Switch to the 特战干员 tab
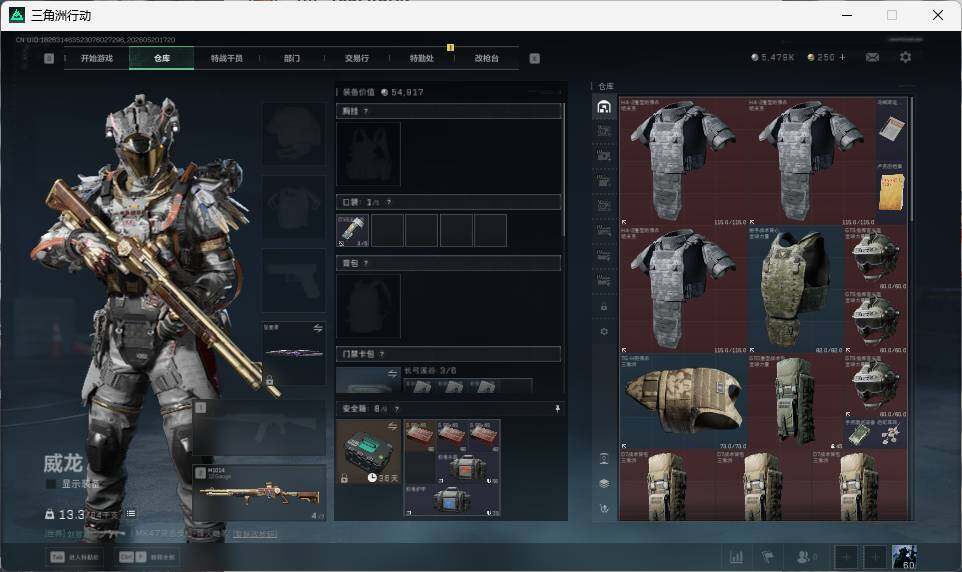This screenshot has height=572, width=962. [227, 58]
